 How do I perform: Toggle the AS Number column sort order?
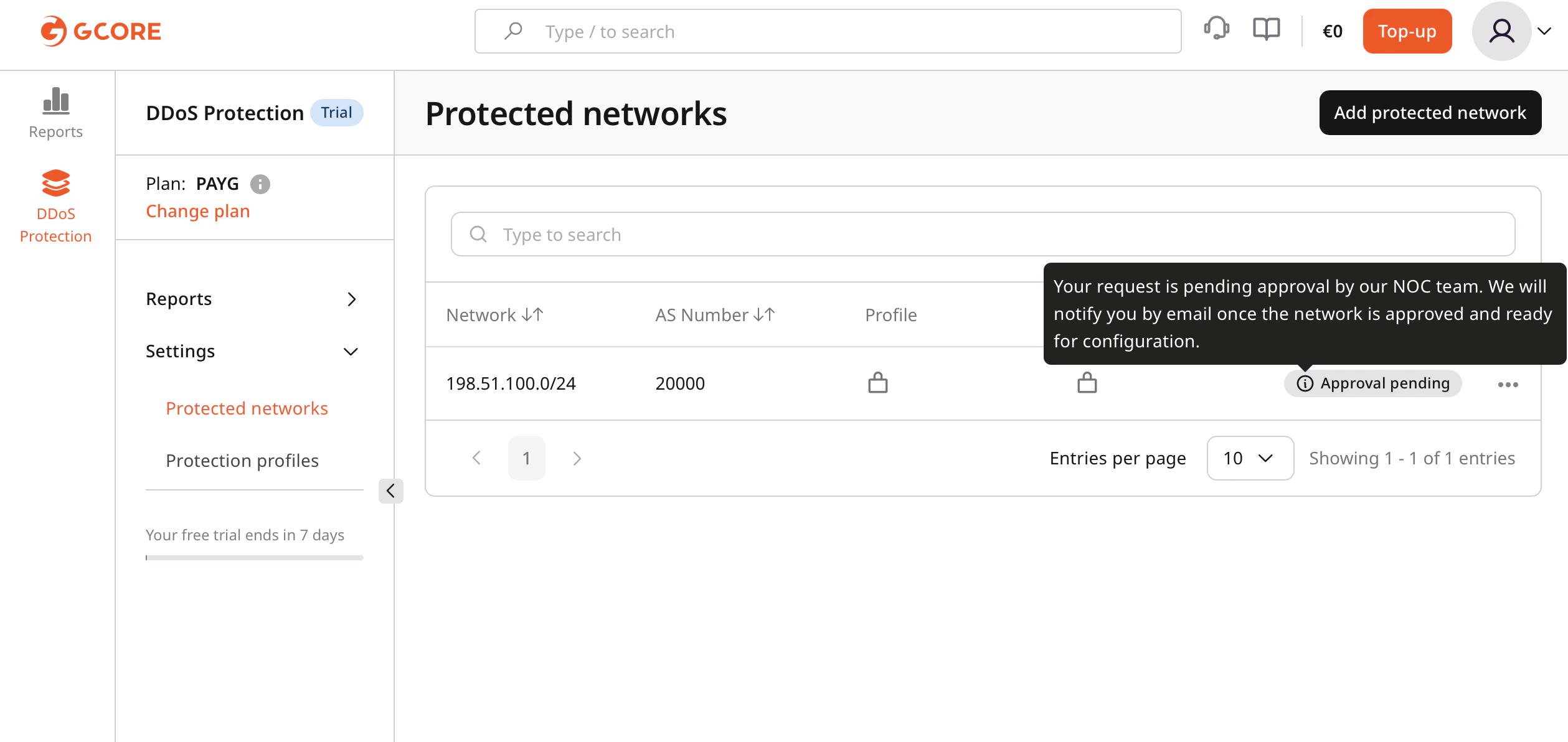tap(763, 314)
